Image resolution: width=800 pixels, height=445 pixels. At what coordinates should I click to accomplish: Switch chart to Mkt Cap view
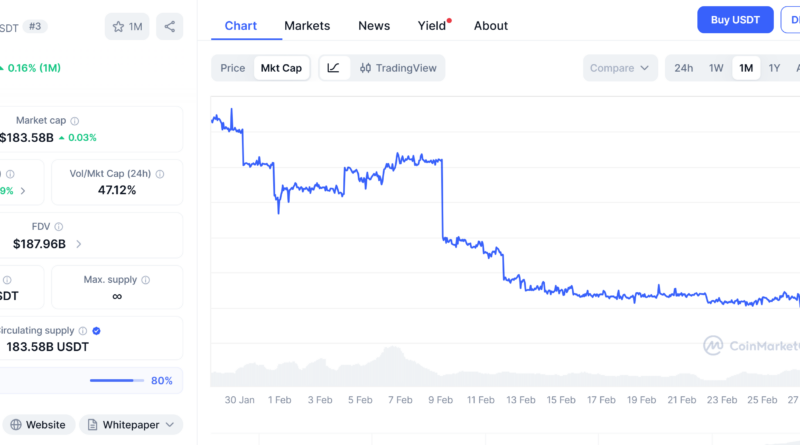(281, 68)
